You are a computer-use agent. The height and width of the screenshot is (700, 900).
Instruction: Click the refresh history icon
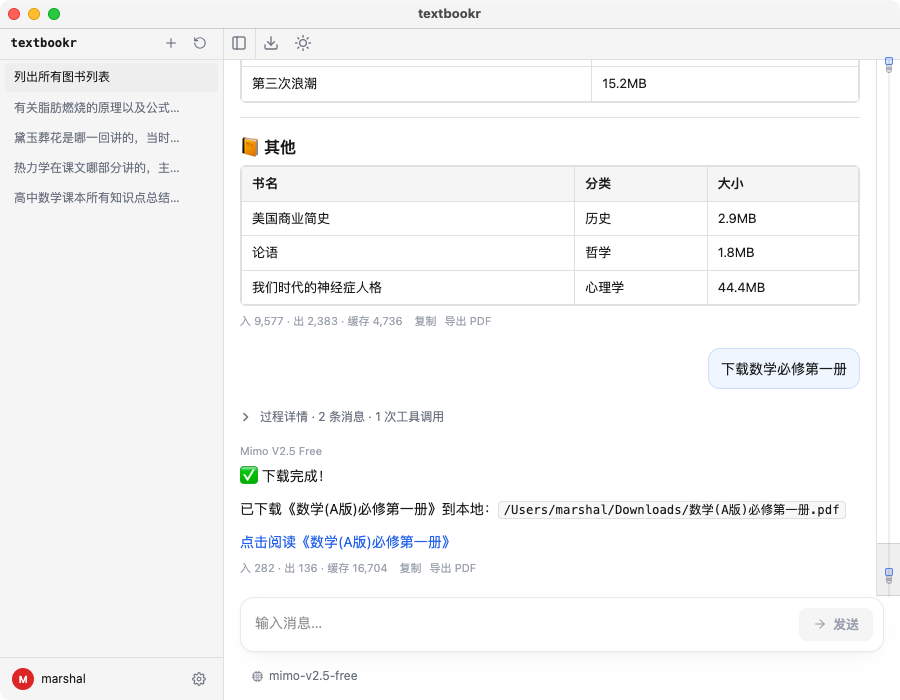[200, 43]
